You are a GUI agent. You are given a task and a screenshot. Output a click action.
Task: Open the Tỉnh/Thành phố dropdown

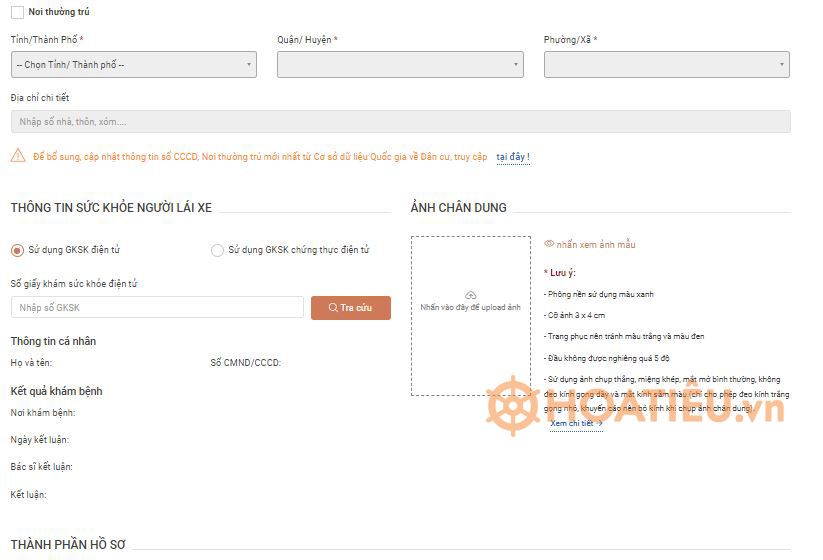point(133,65)
